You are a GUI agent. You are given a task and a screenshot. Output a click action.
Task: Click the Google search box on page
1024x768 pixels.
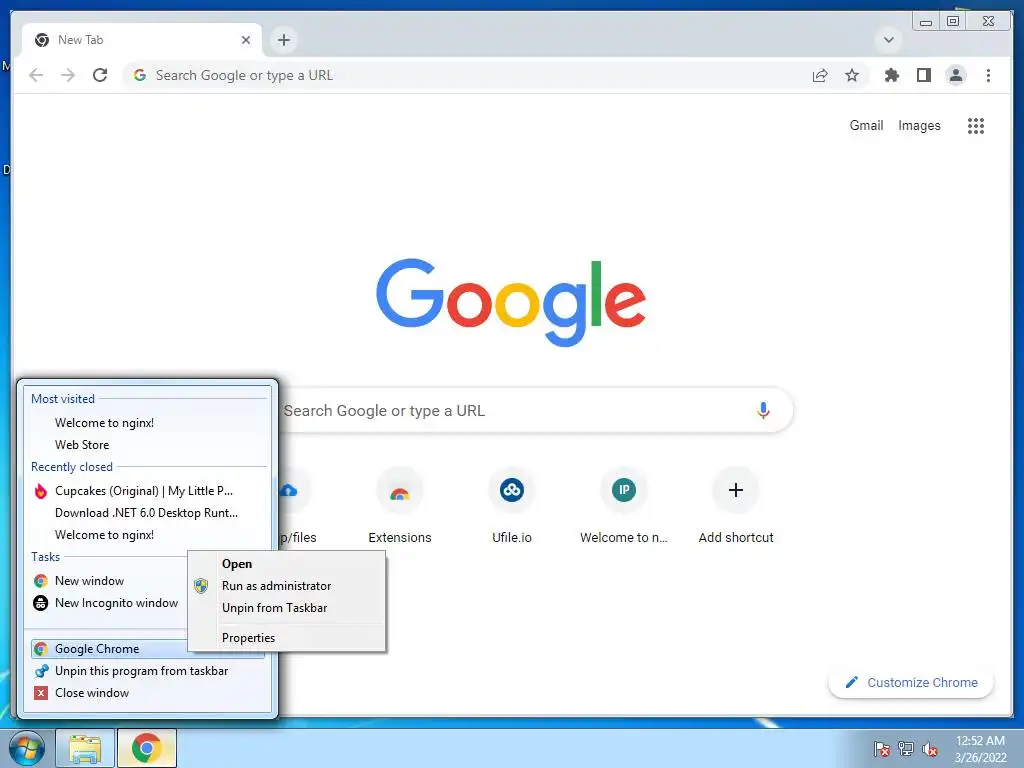513,410
